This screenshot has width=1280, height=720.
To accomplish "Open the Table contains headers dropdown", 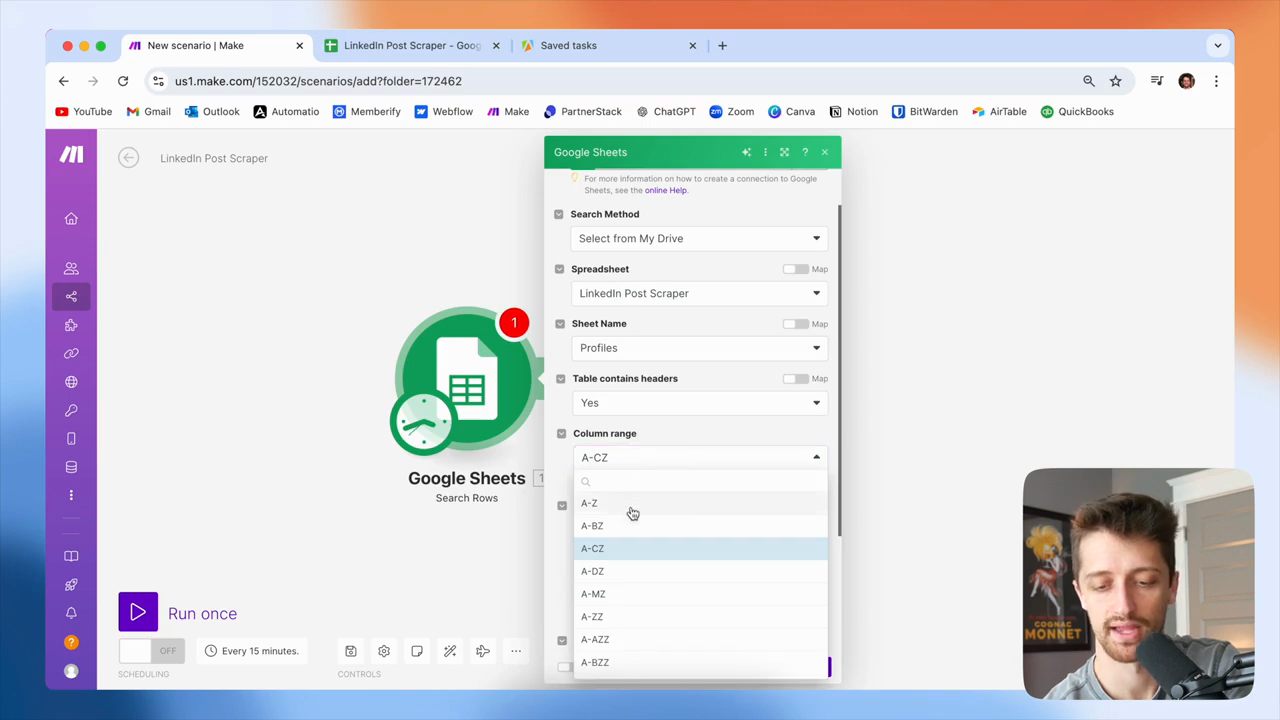I will click(700, 403).
